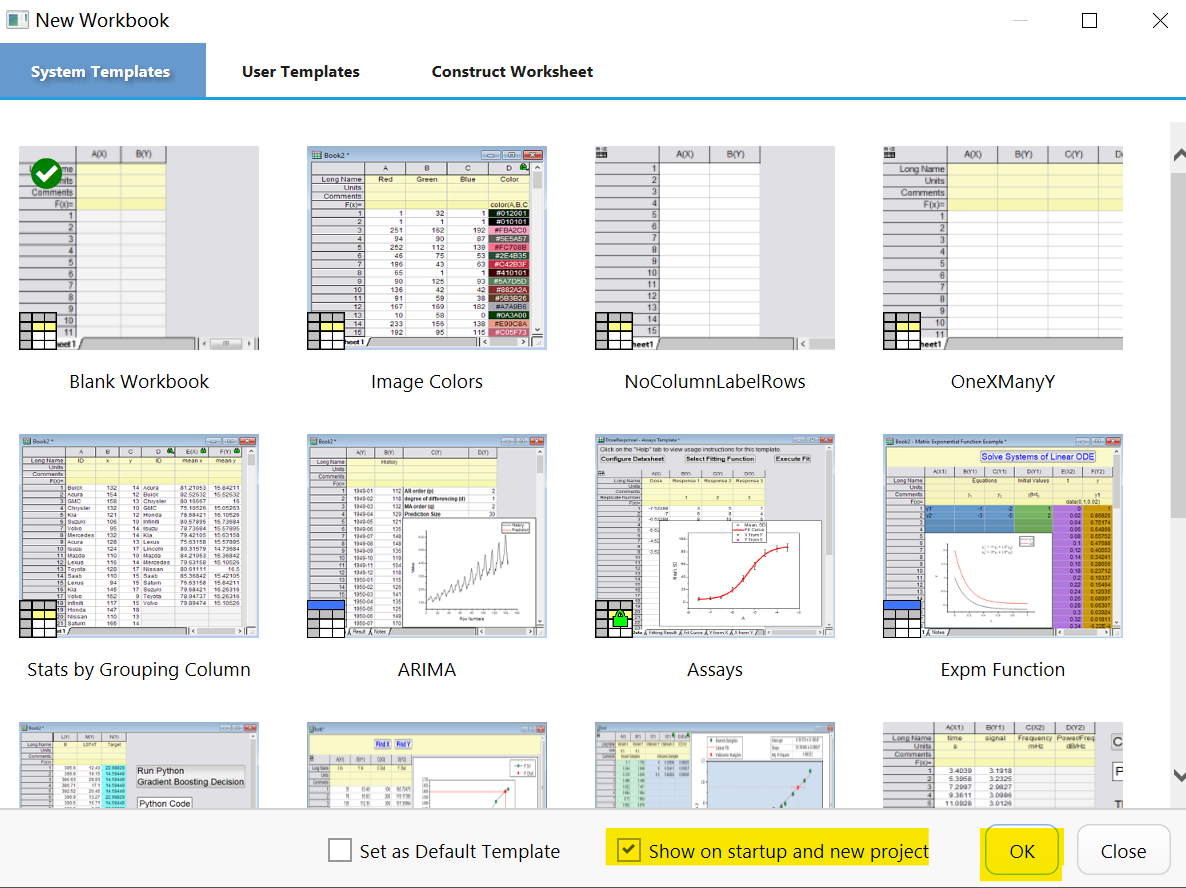Click the workbook icon on Image Colors thumbnail

tap(326, 331)
